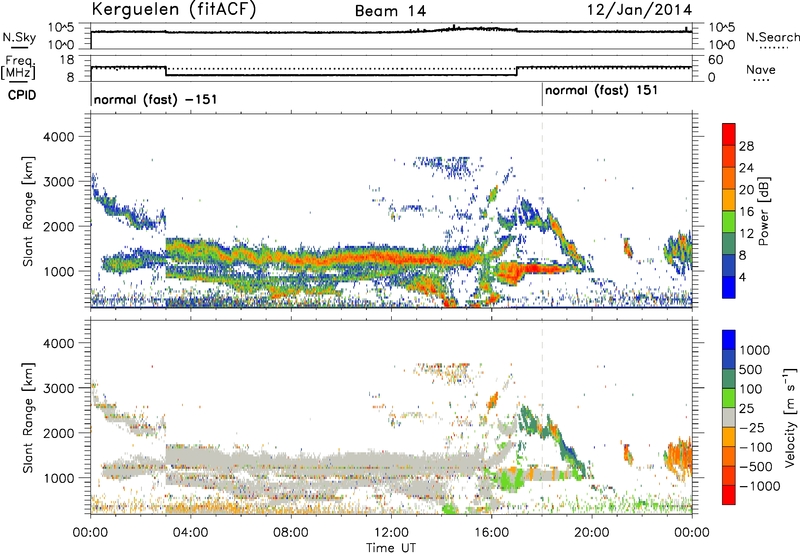Click the '08:00' time tick label

(x=291, y=533)
